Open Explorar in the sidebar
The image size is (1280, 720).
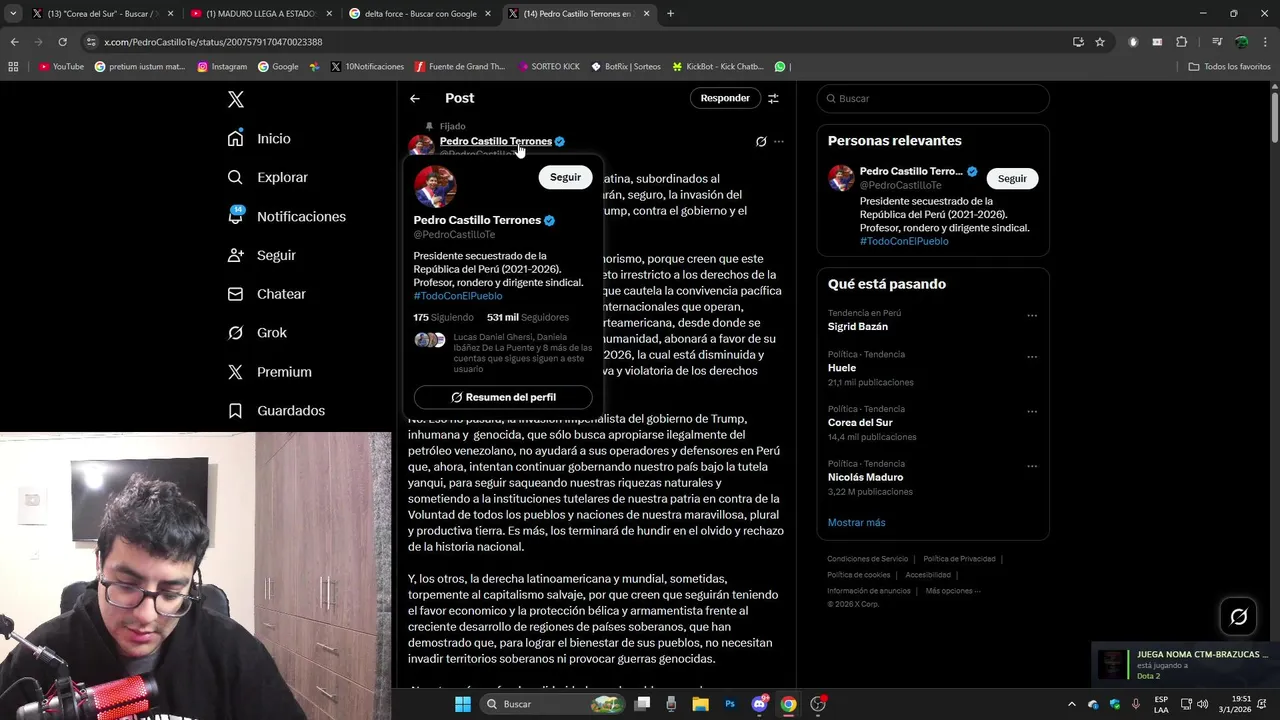[x=268, y=177]
